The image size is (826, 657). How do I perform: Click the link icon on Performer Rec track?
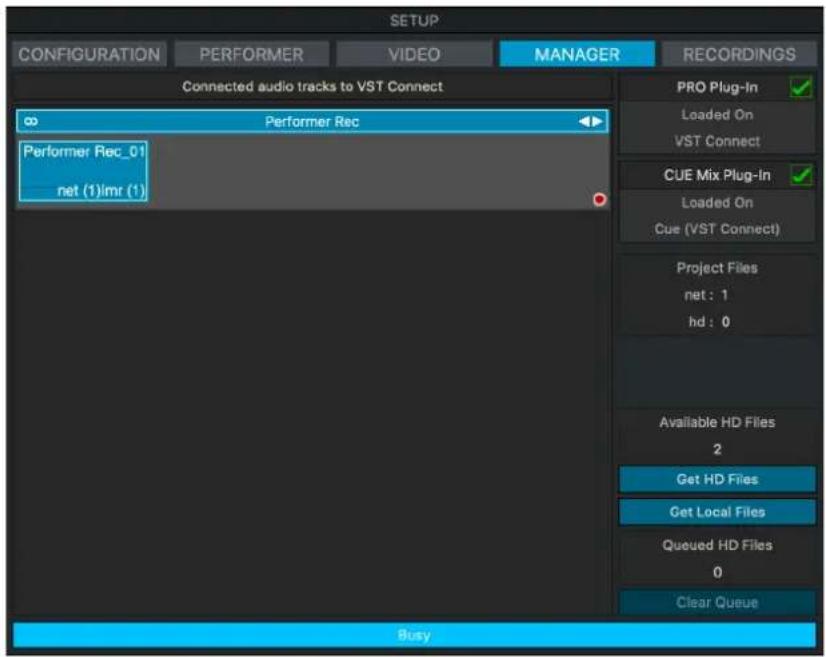point(31,122)
